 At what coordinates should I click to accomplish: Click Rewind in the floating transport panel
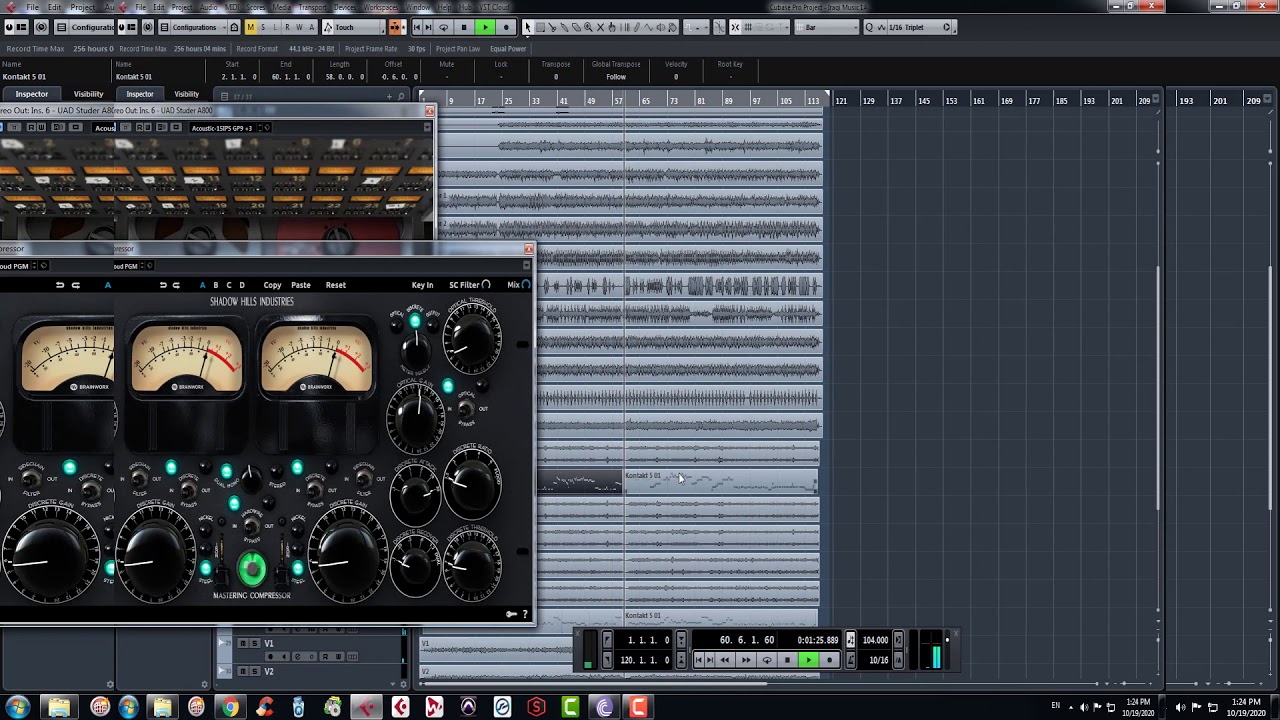tap(725, 660)
